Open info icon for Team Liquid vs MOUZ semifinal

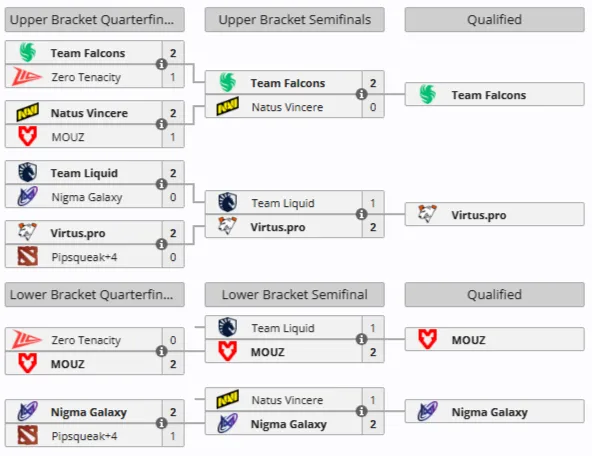pos(362,339)
